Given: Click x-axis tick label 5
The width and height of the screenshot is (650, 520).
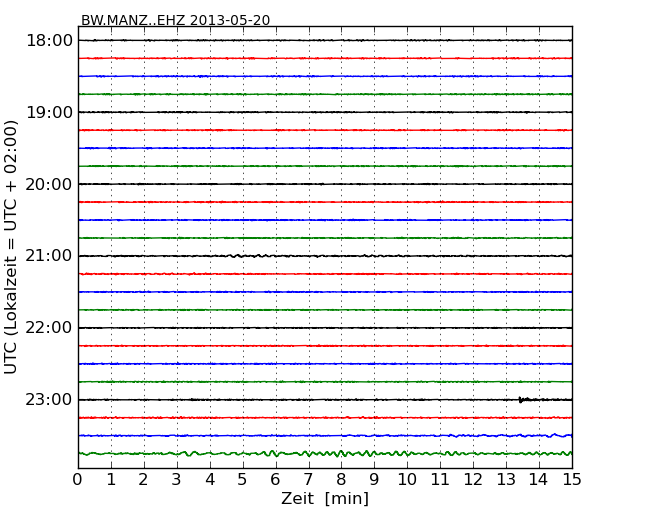Looking at the screenshot, I should coord(243,480).
